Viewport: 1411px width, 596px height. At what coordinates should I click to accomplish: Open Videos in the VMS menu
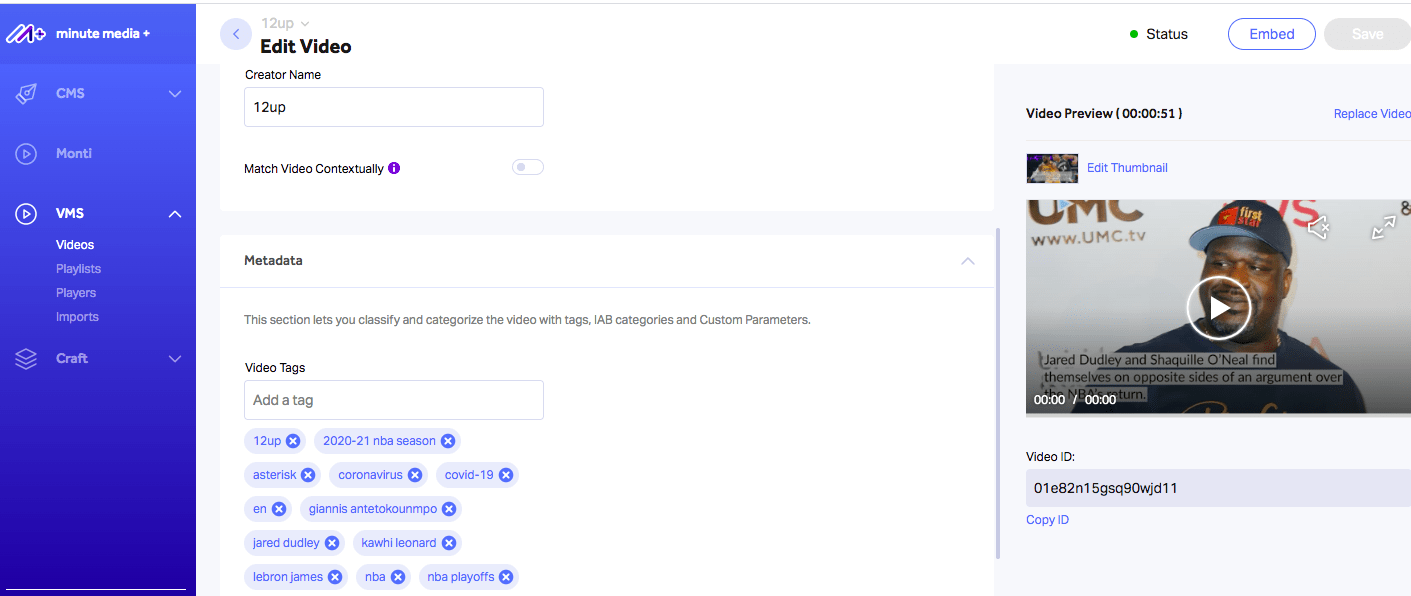click(75, 245)
